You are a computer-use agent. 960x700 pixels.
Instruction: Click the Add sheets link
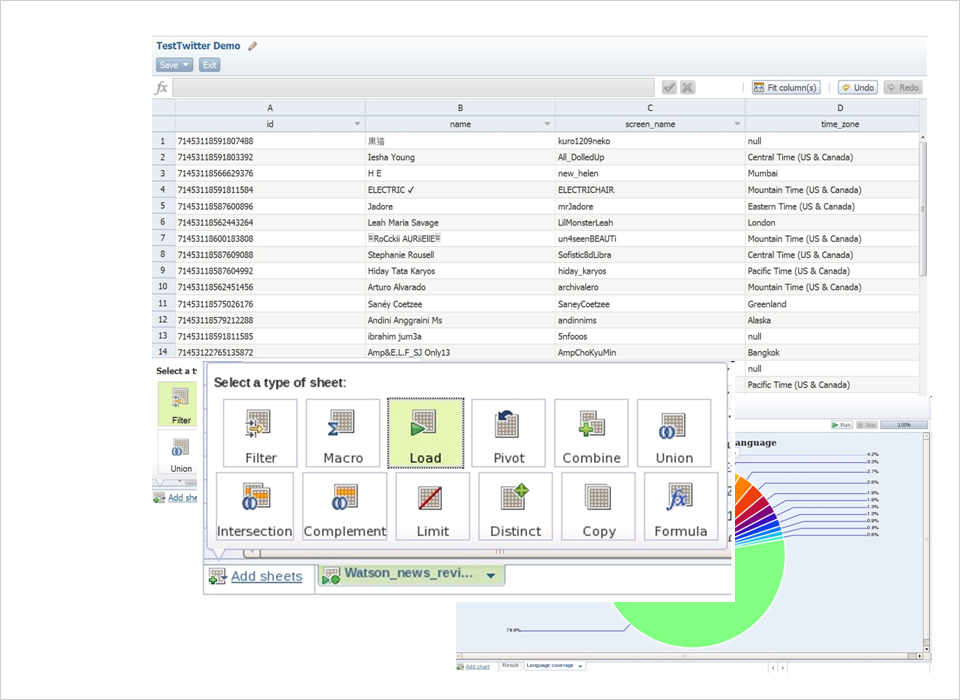pos(266,576)
